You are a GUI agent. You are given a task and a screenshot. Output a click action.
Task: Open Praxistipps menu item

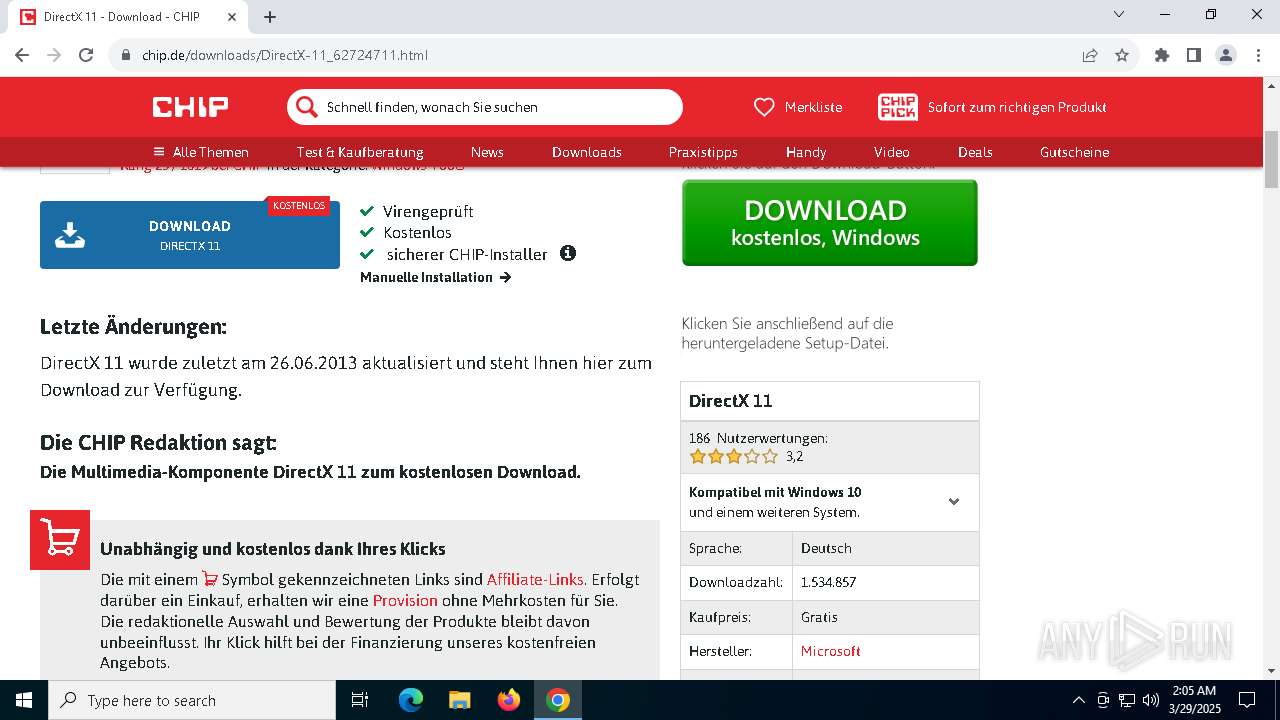(x=703, y=152)
